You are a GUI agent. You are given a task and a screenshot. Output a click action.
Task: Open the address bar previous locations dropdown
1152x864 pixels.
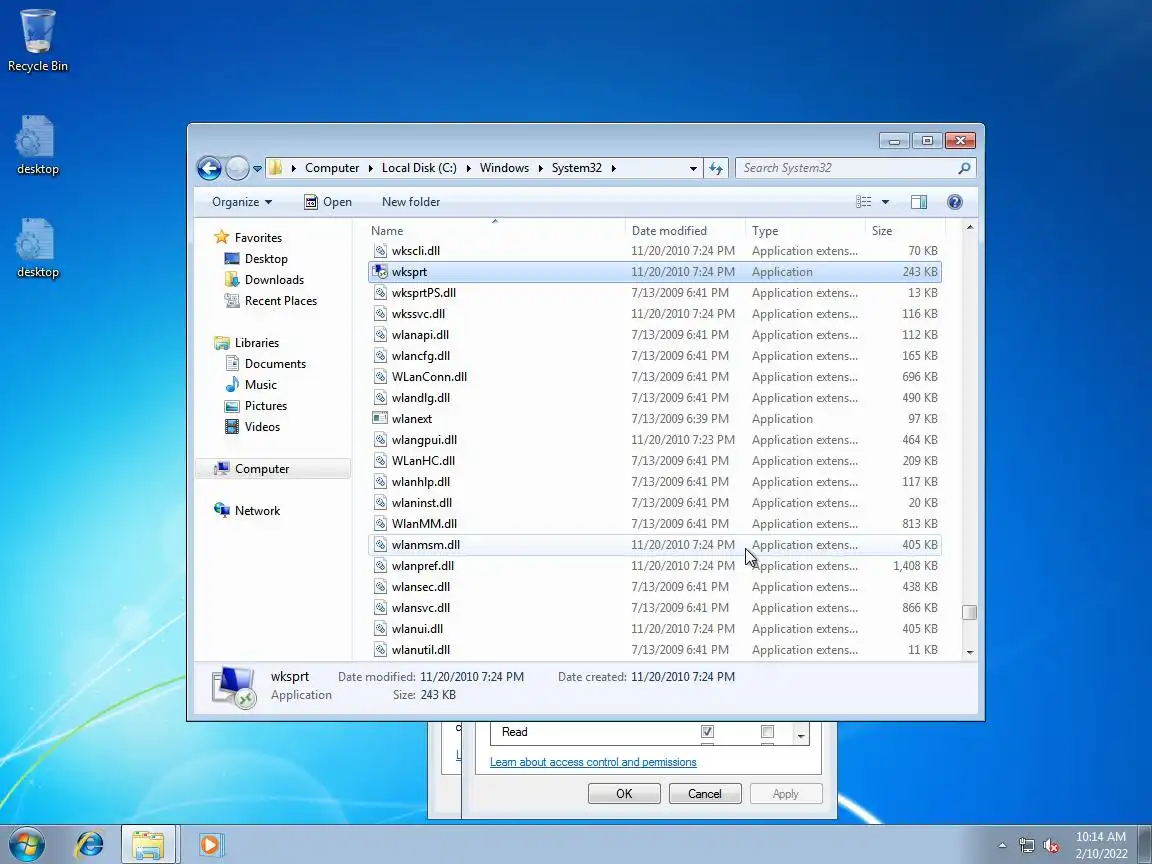point(692,168)
